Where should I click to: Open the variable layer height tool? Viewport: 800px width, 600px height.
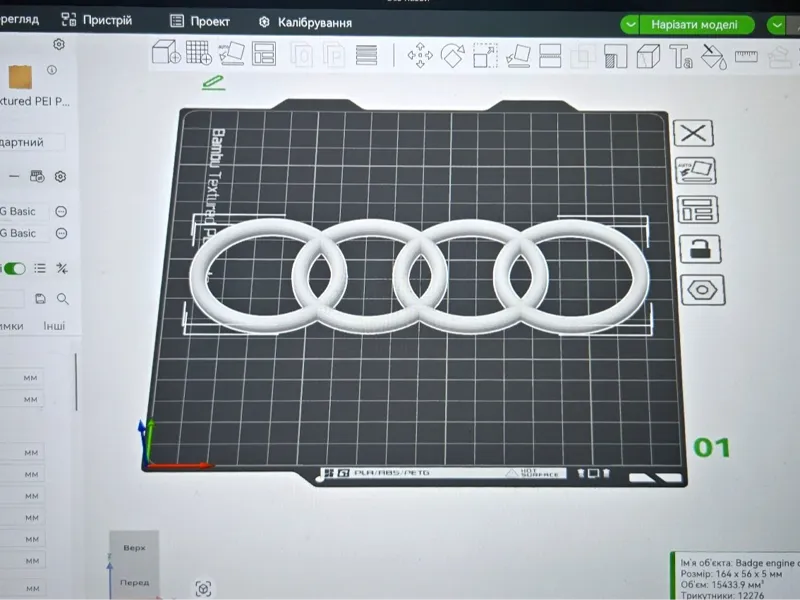click(x=366, y=55)
